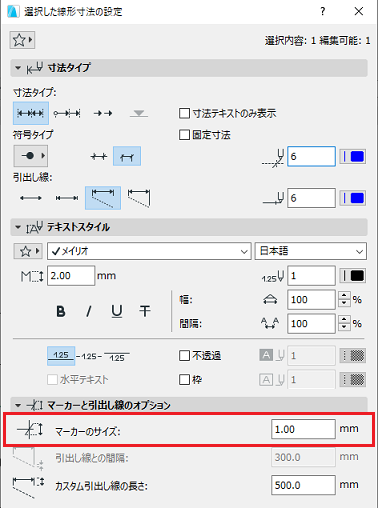Toggle bold text formatting
This screenshot has width=378, height=508.
61,311
